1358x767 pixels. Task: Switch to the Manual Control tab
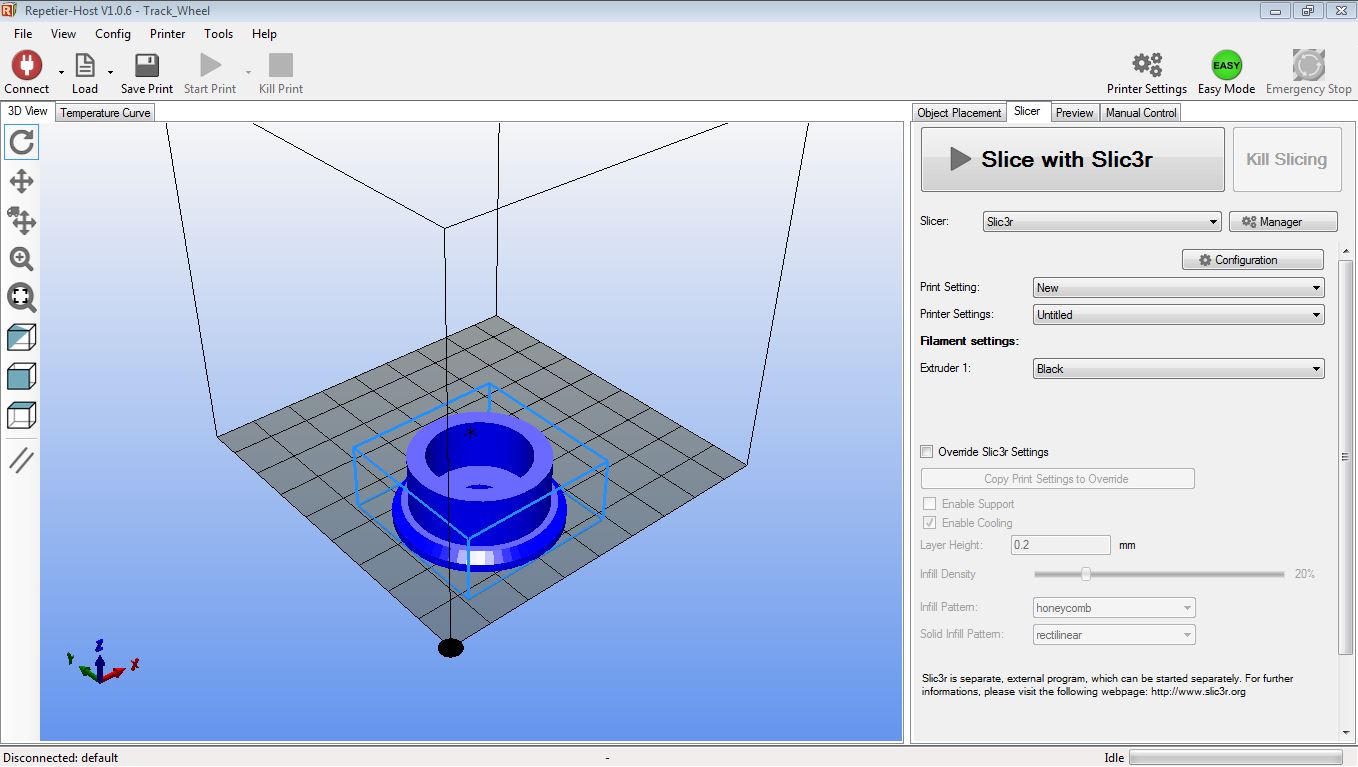1141,113
